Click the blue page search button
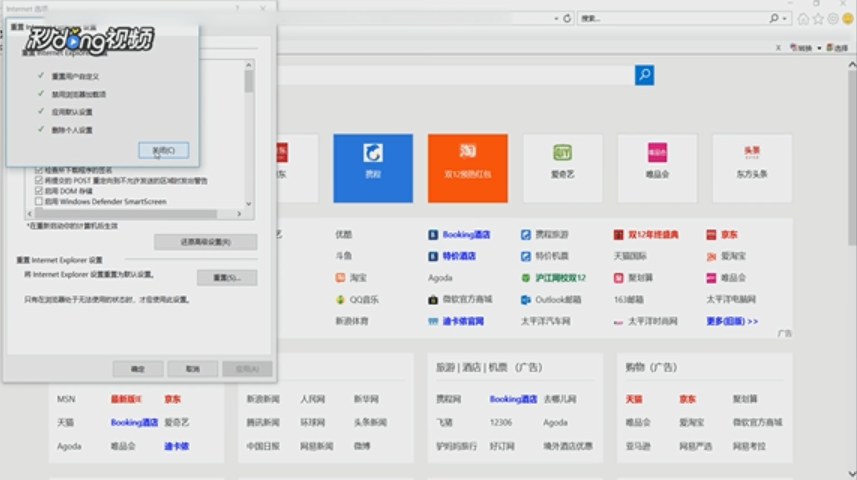The height and width of the screenshot is (480, 857). [x=644, y=75]
